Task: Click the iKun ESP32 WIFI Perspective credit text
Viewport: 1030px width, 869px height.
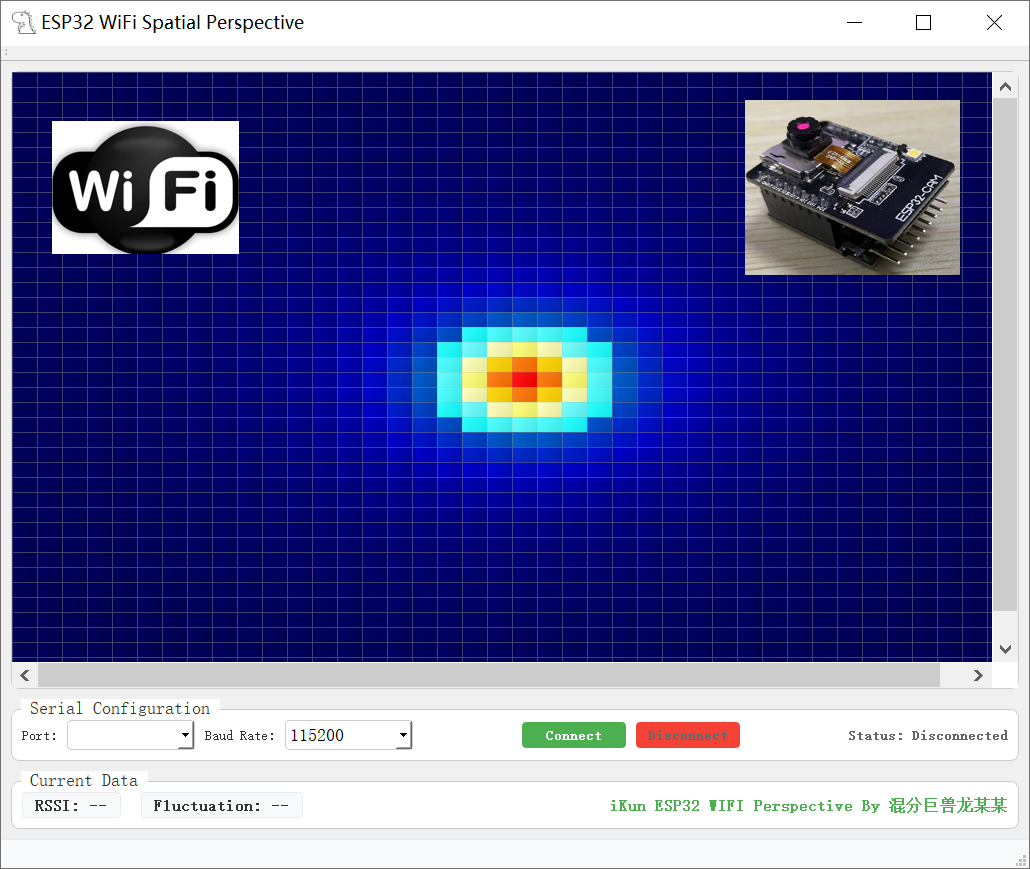Action: [808, 805]
